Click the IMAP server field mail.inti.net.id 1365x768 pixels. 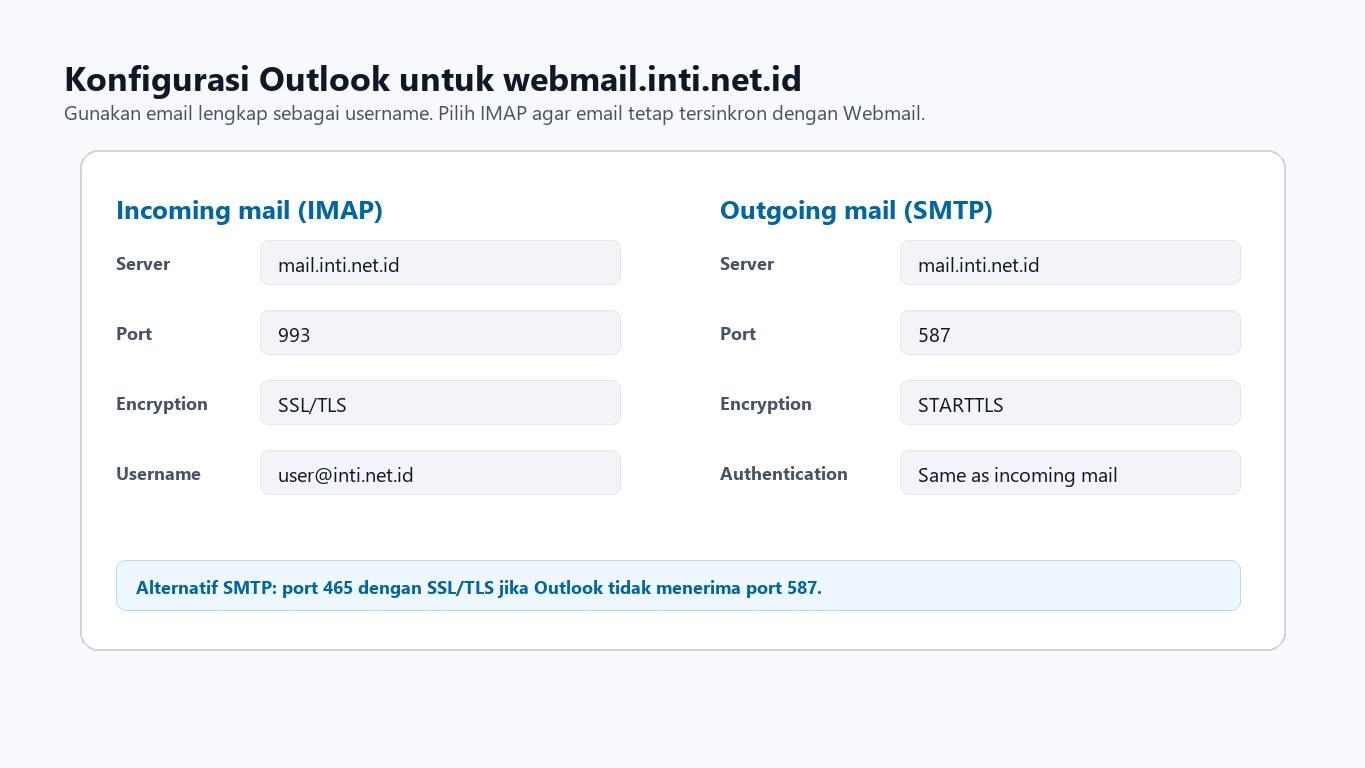(x=440, y=263)
